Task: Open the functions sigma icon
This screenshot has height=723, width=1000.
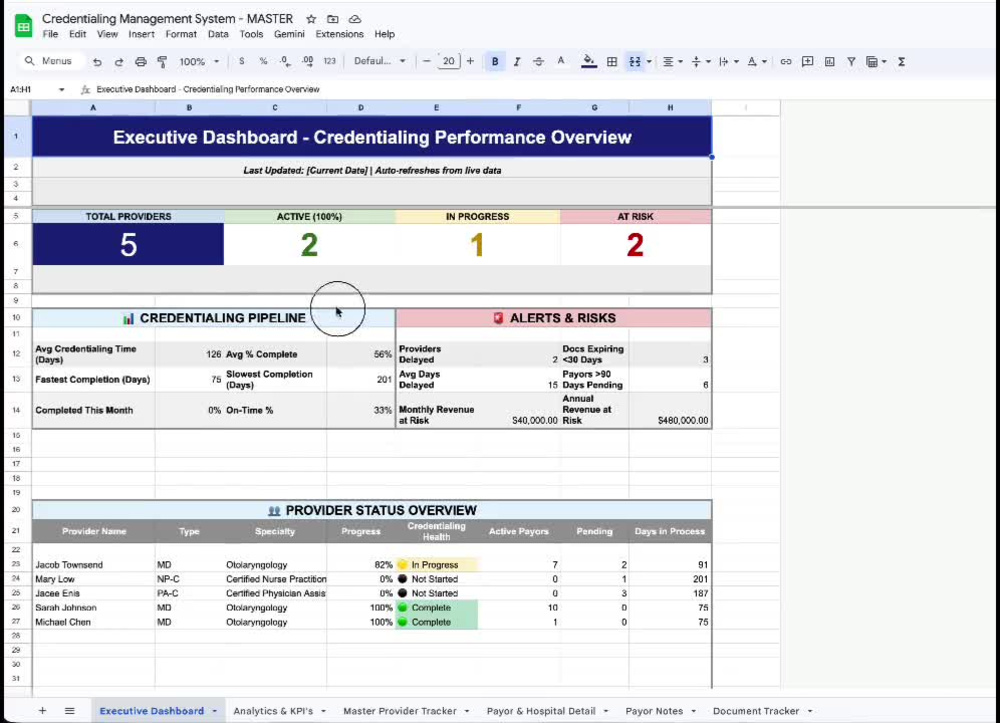Action: point(901,62)
